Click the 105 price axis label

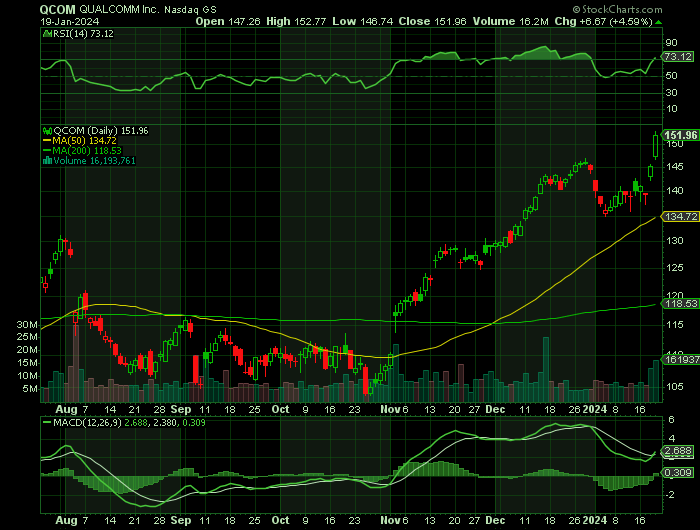674,387
